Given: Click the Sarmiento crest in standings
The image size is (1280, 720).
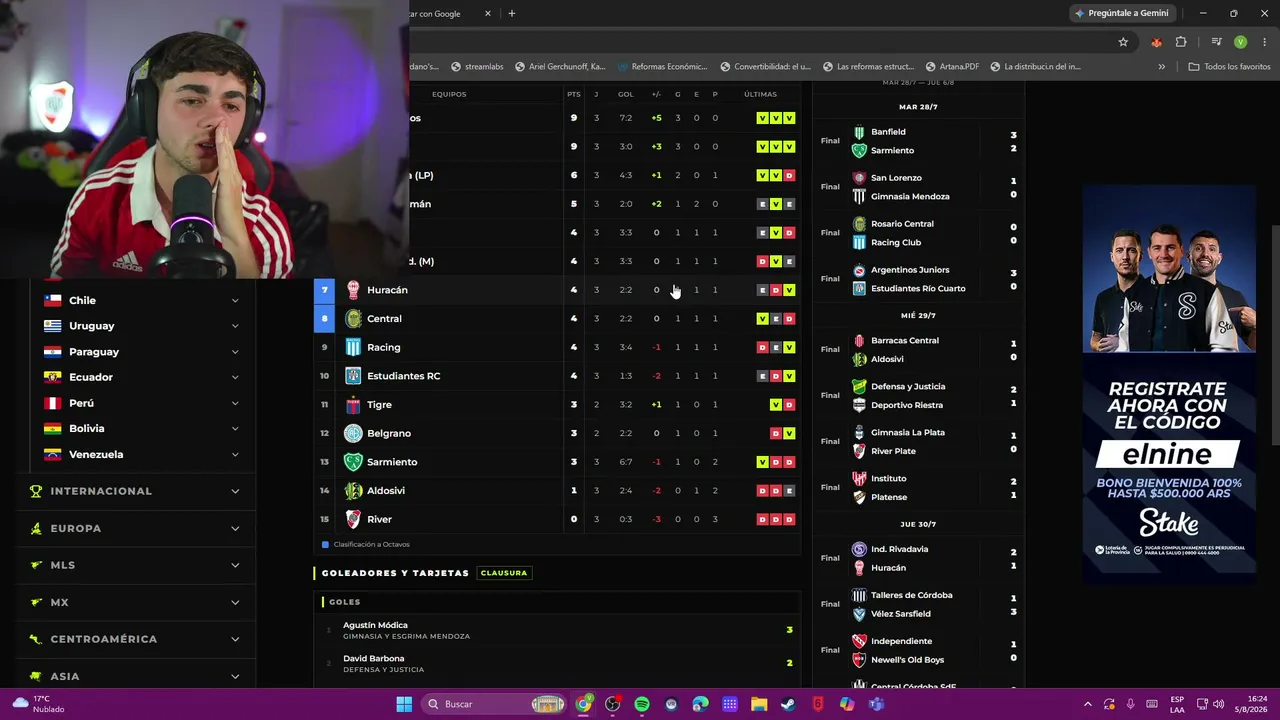Looking at the screenshot, I should [353, 462].
